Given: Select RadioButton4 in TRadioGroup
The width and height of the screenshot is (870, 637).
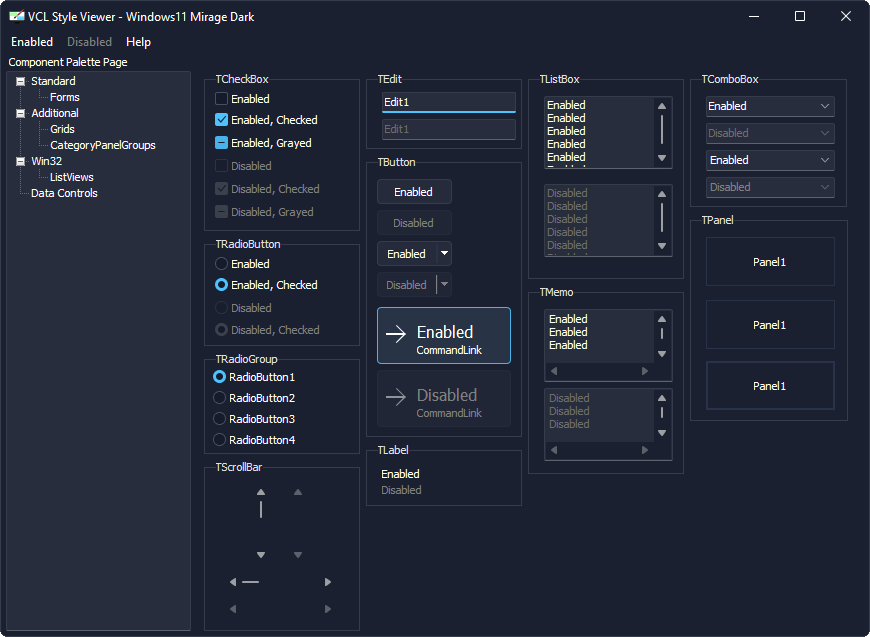Looking at the screenshot, I should [x=220, y=440].
